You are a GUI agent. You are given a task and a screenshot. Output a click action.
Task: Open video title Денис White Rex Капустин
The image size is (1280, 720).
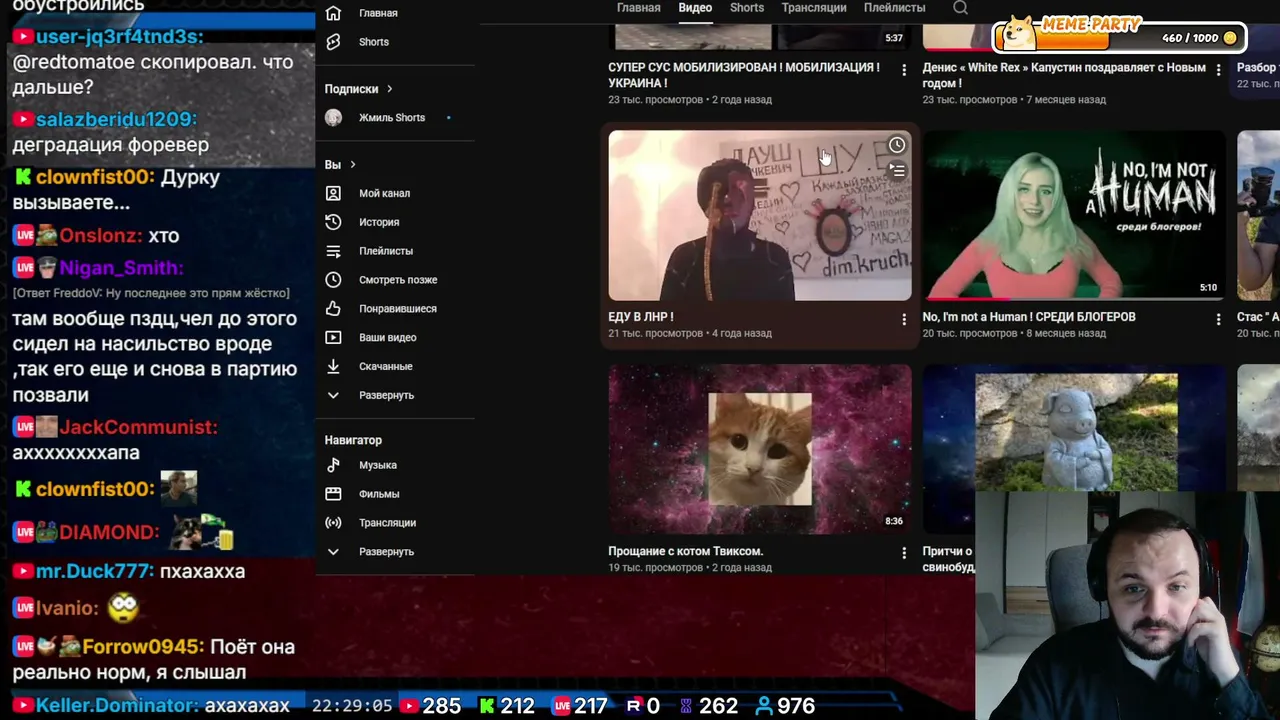[x=1064, y=75]
